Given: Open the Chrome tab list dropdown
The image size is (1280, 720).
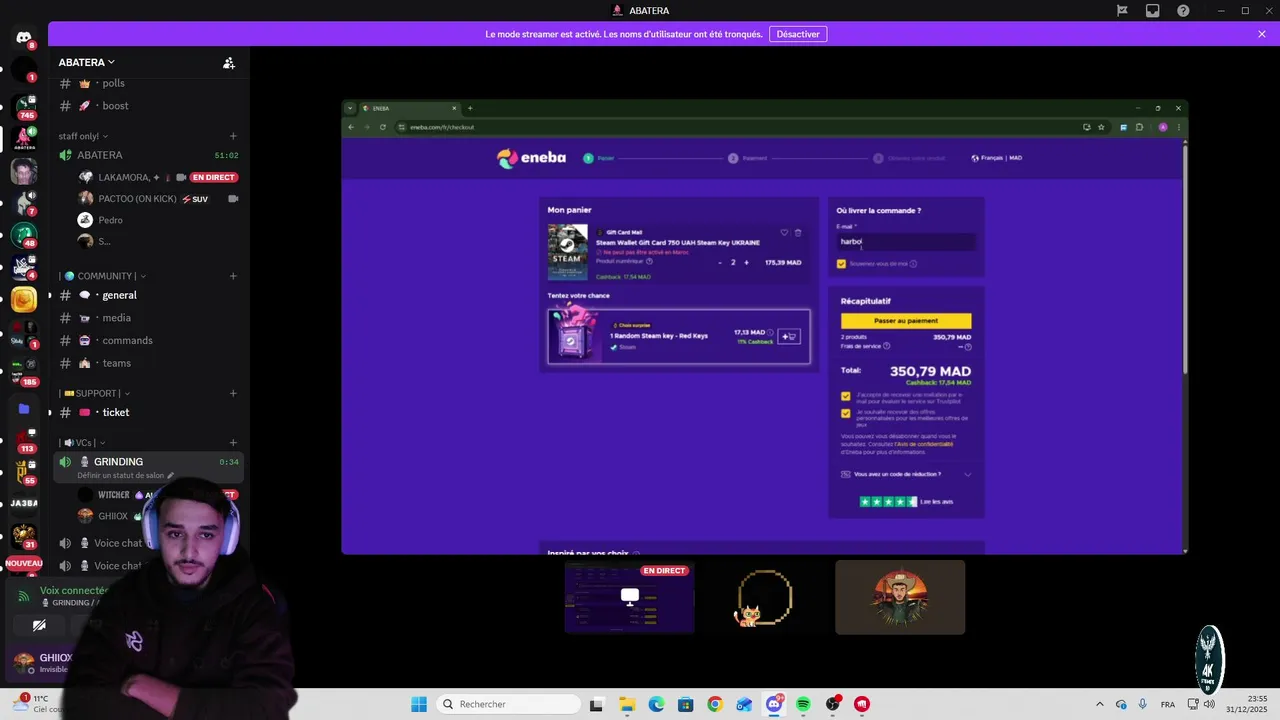Looking at the screenshot, I should click(350, 108).
